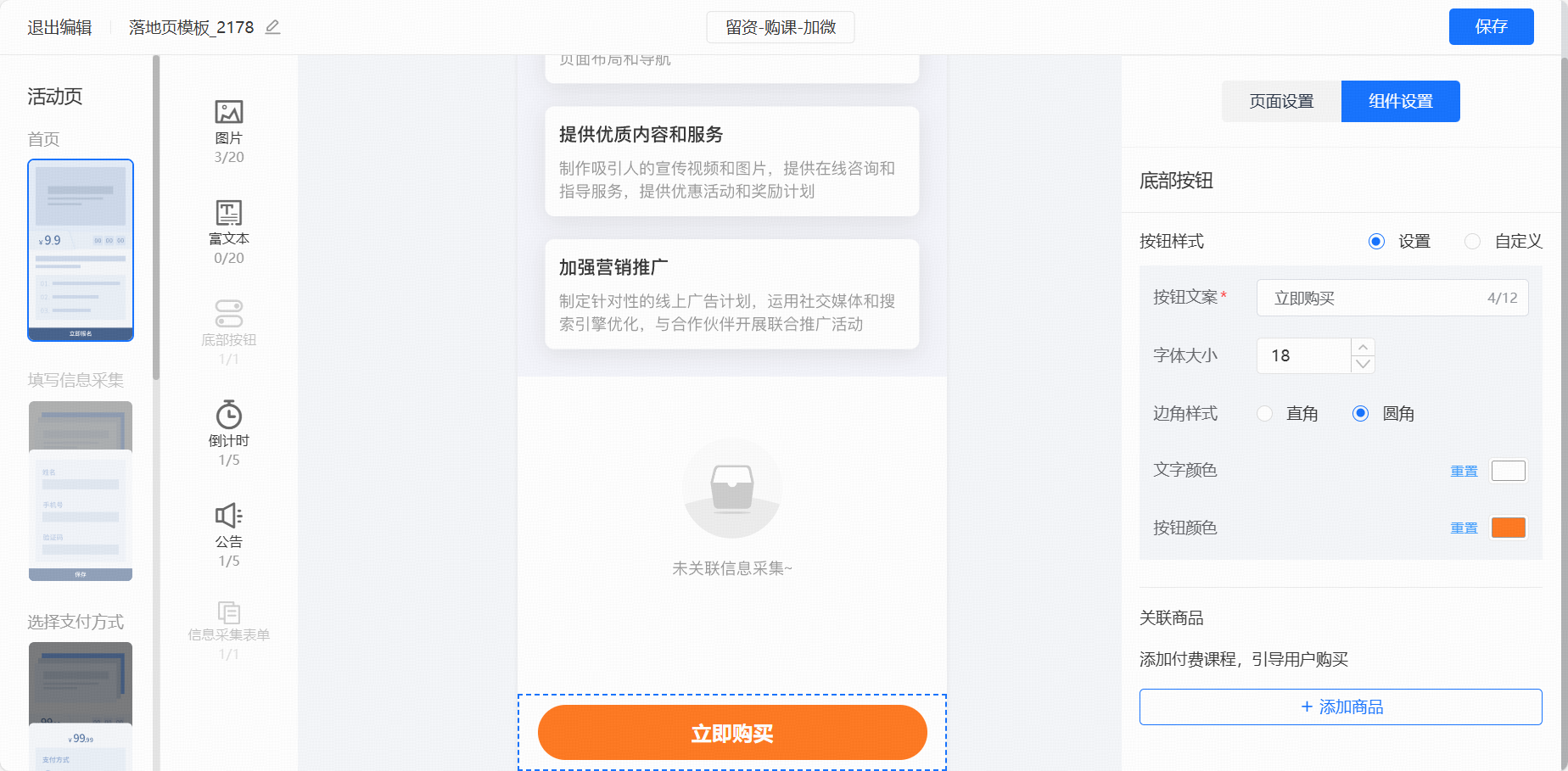The image size is (1568, 771).
Task: Click the 未关联信息采集~ placeholder text
Action: [x=732, y=568]
